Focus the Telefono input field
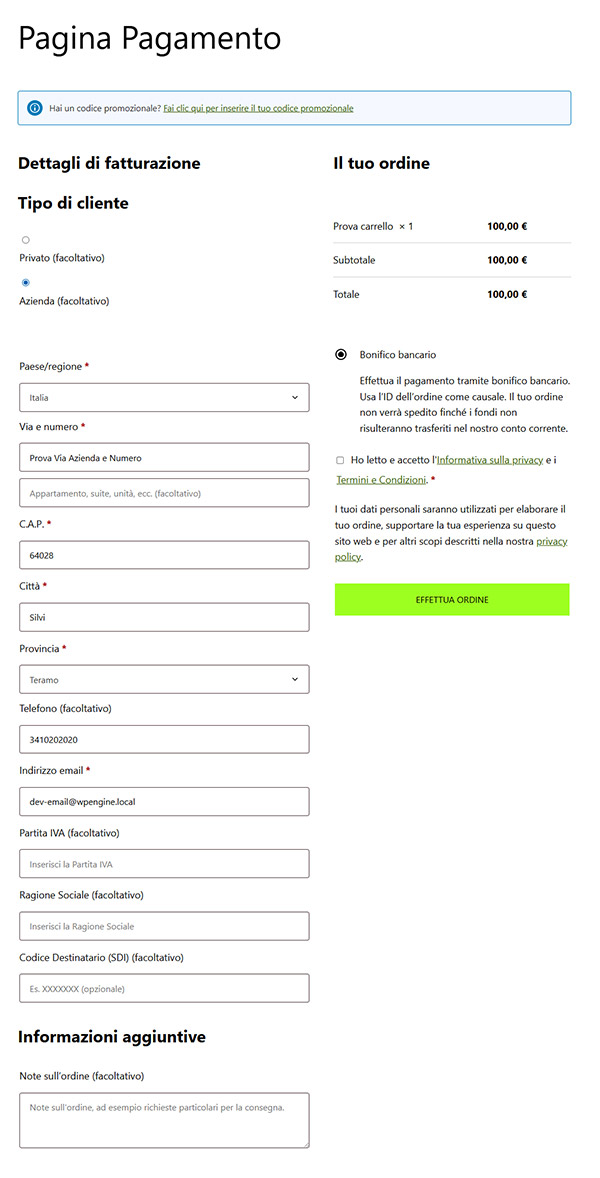The image size is (600, 1178). pyautogui.click(x=164, y=739)
